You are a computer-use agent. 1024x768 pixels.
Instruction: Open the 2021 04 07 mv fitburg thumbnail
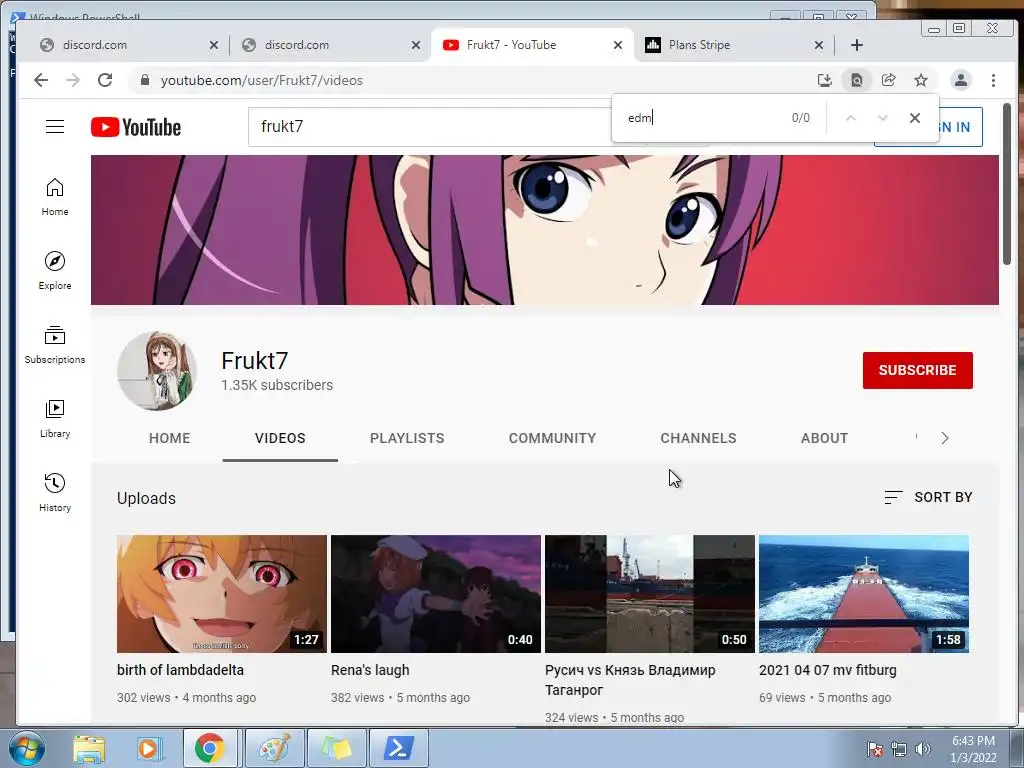[863, 594]
